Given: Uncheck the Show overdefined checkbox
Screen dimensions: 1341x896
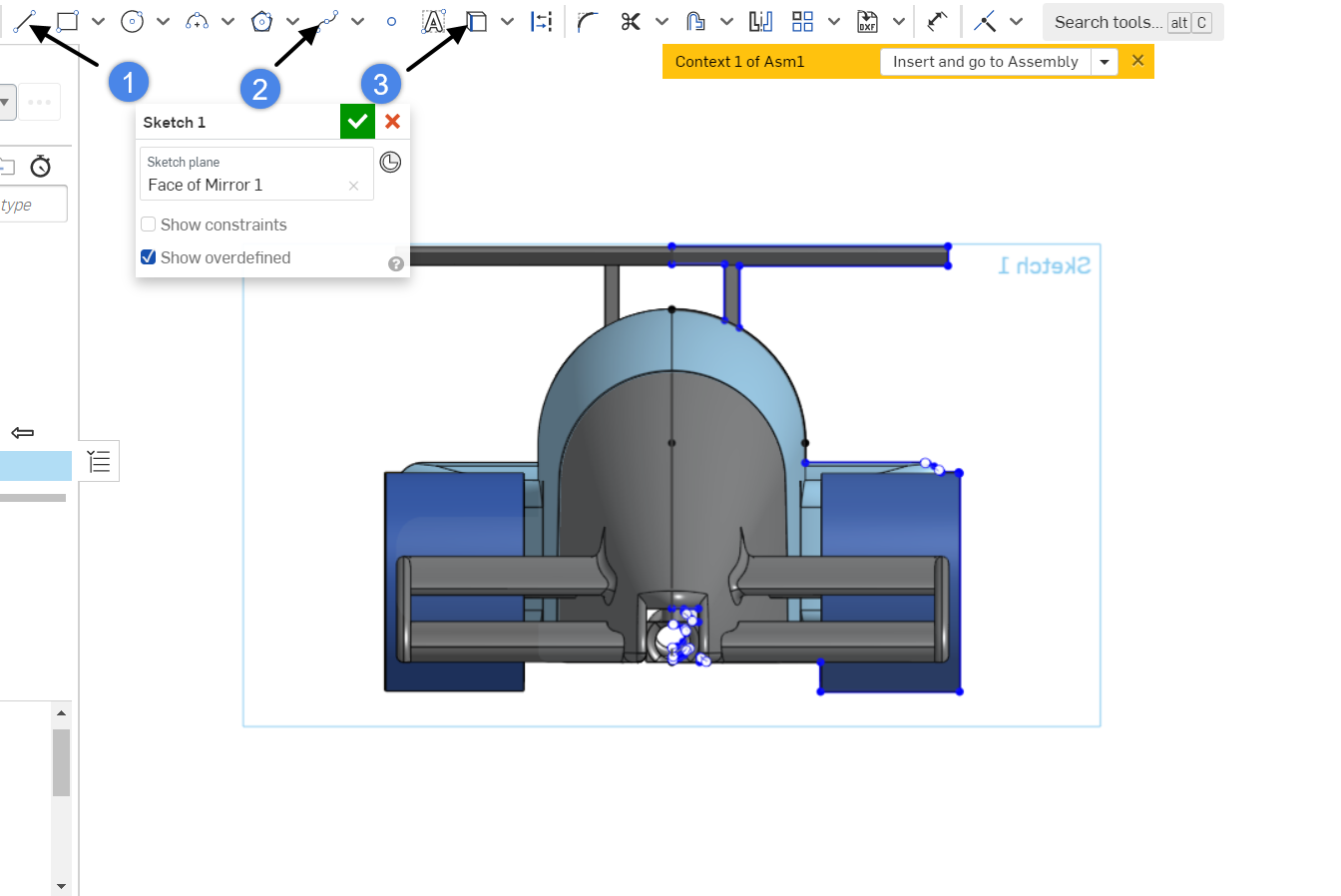Looking at the screenshot, I should [x=149, y=257].
